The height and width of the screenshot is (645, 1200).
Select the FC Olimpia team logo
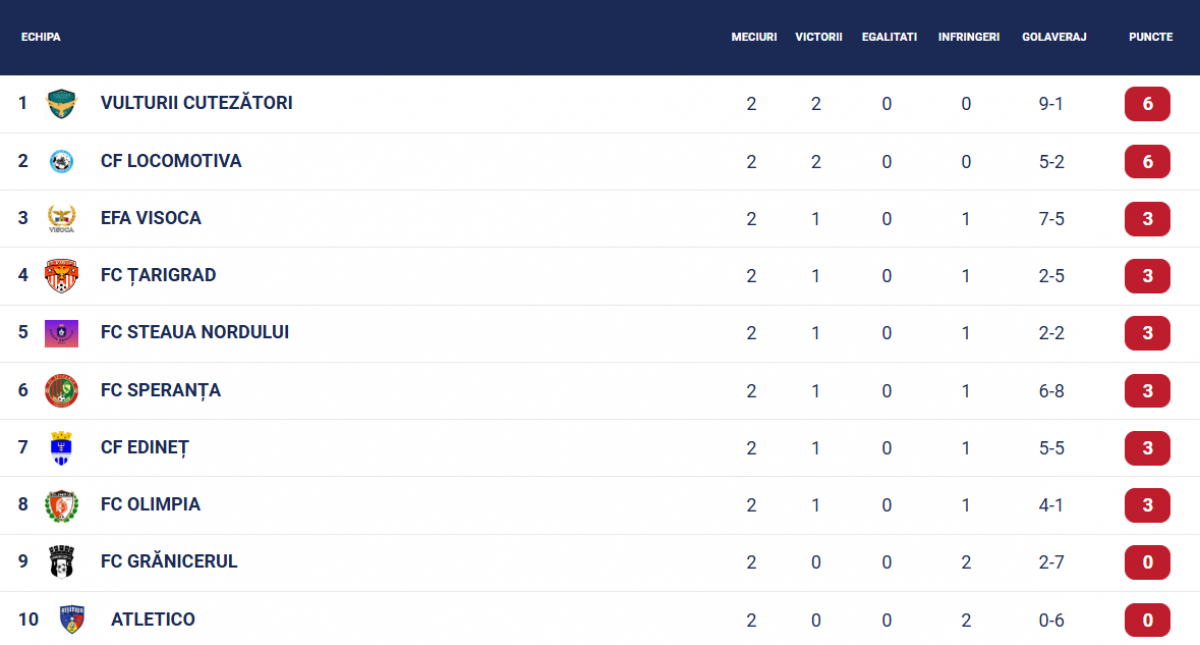pos(62,505)
